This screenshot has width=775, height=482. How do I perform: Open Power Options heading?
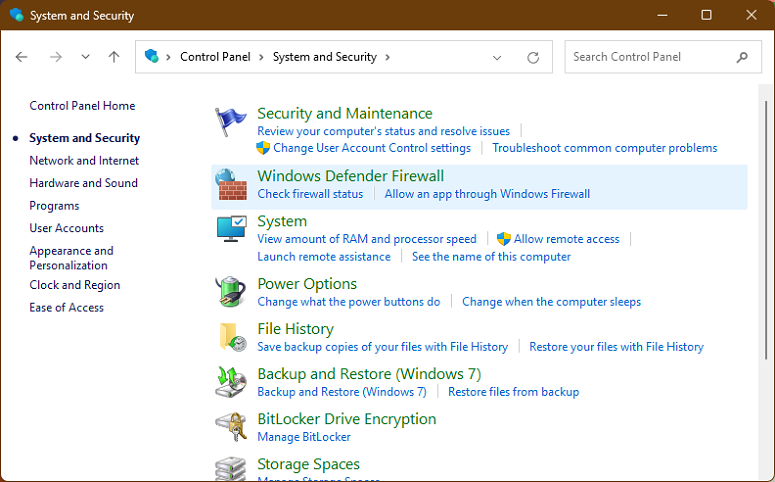coord(307,284)
